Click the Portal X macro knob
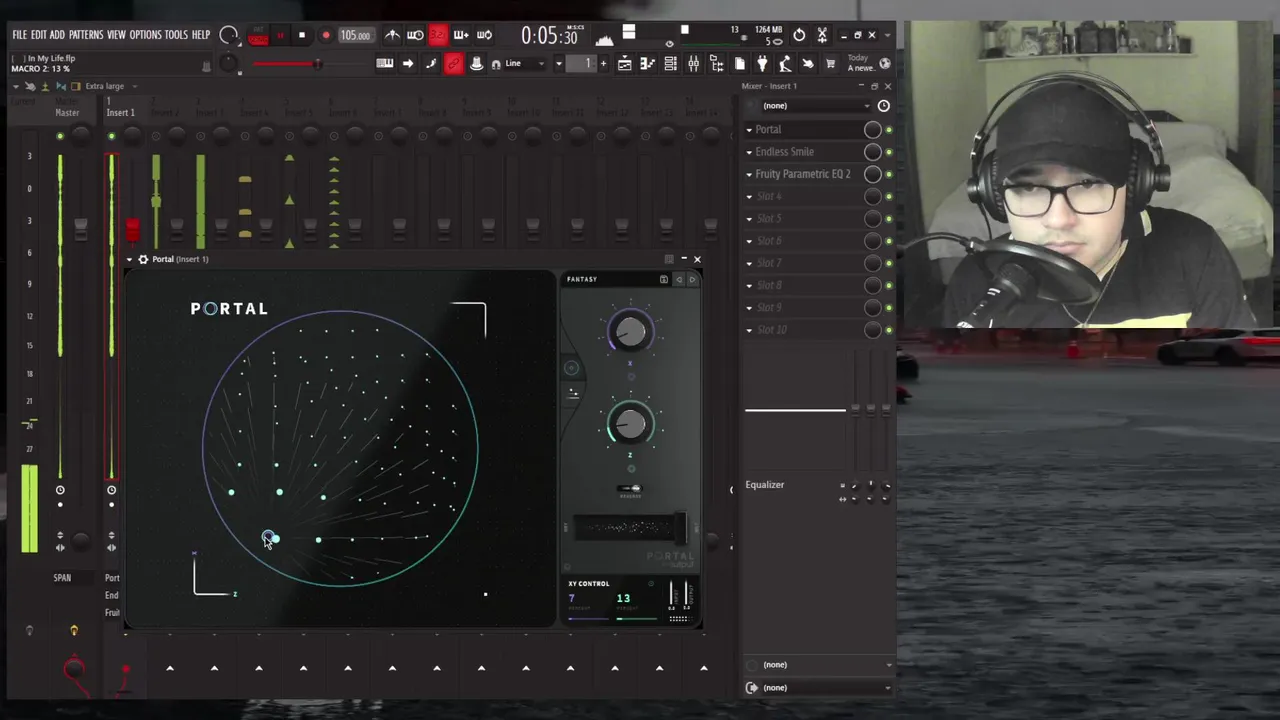Screen dimensions: 1280x720 (630, 332)
